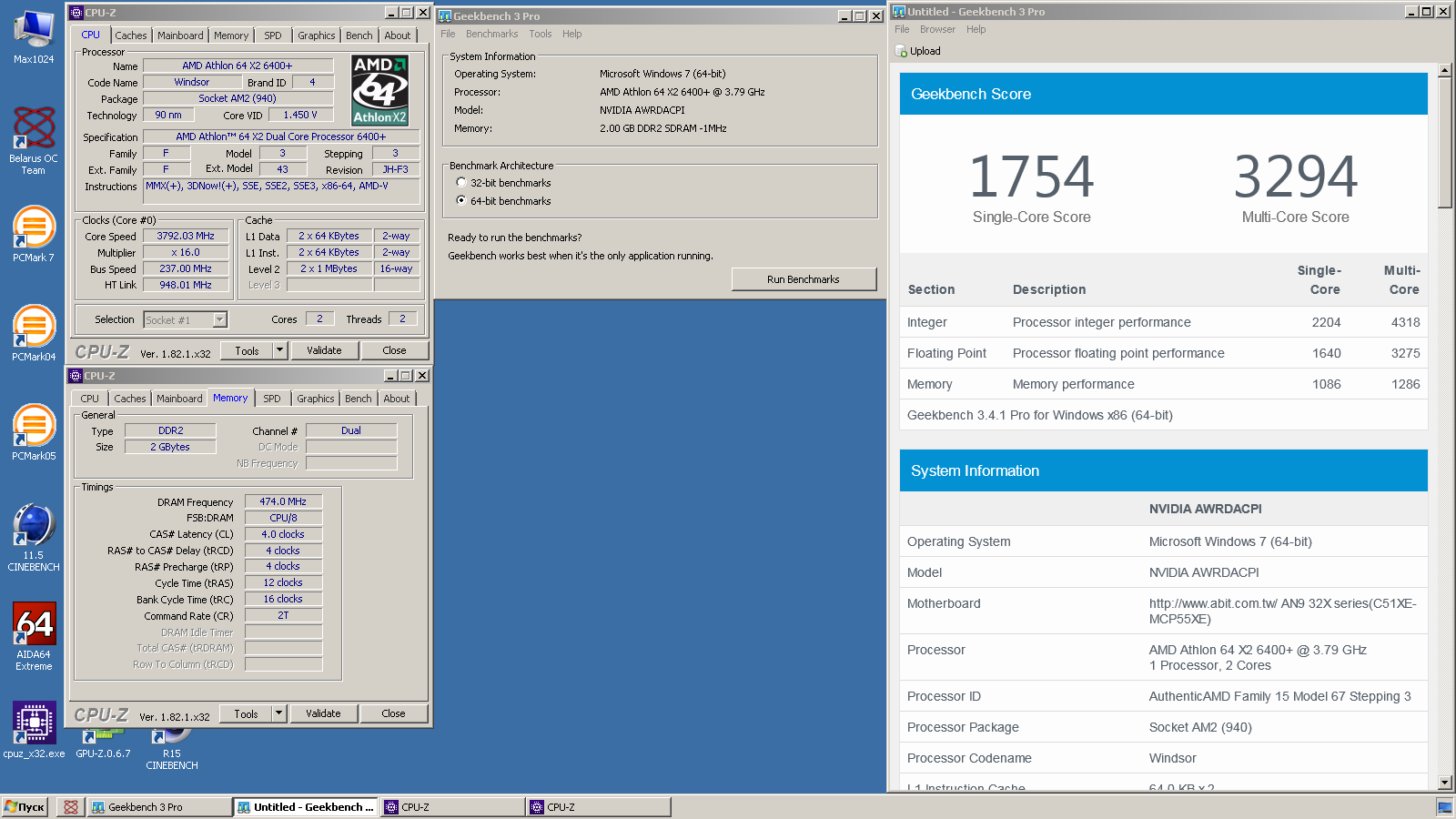Open File menu in Geekbench results window
1456x819 pixels.
tap(902, 29)
